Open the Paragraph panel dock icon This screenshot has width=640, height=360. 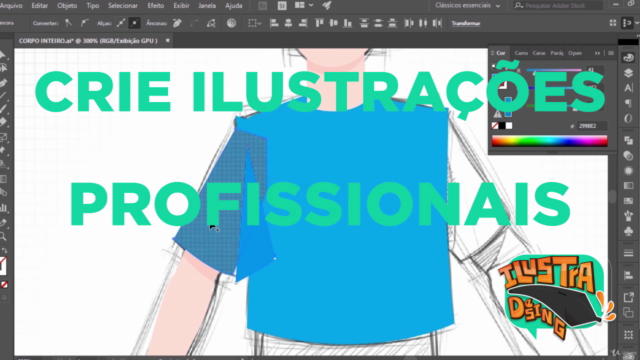(629, 103)
